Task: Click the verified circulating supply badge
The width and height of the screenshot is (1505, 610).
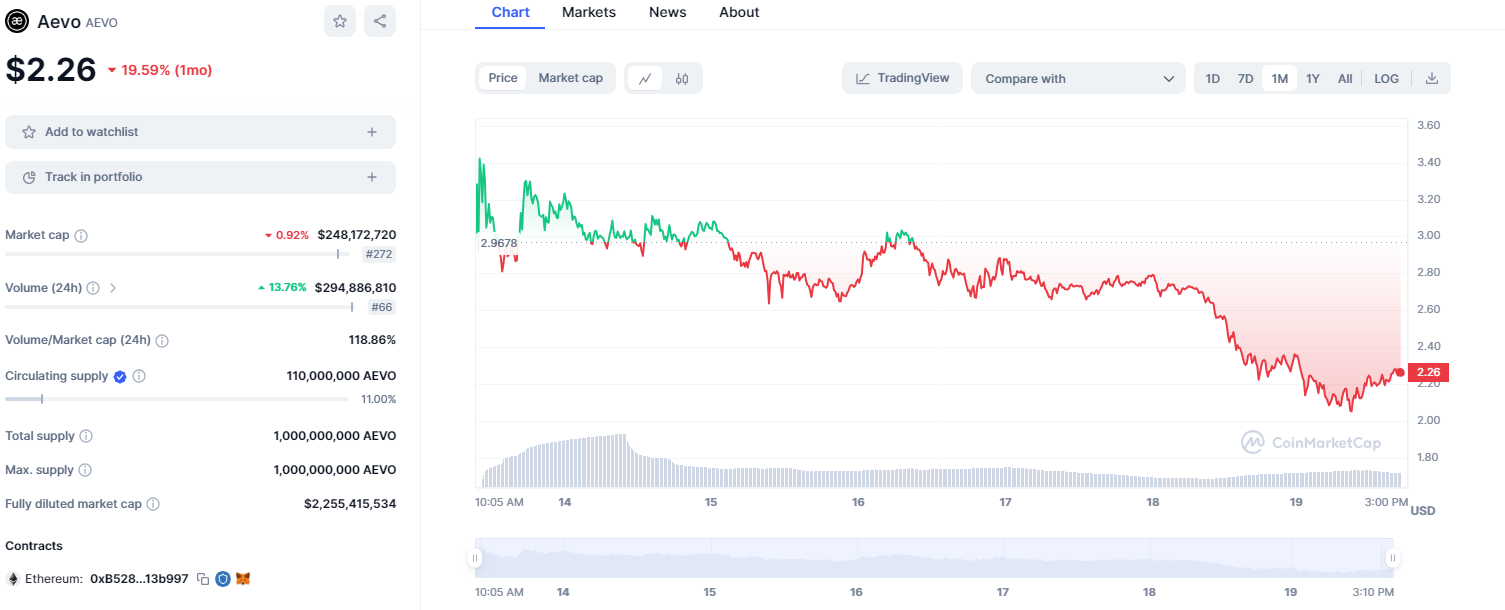Action: (x=120, y=377)
